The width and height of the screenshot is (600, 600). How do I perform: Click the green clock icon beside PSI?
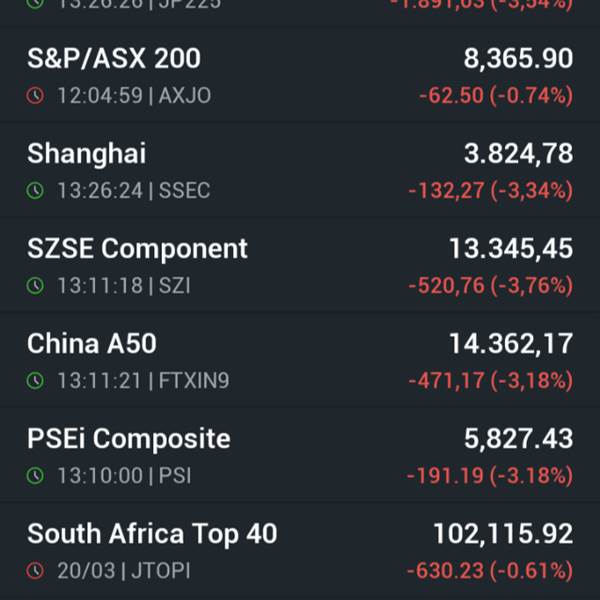(36, 476)
